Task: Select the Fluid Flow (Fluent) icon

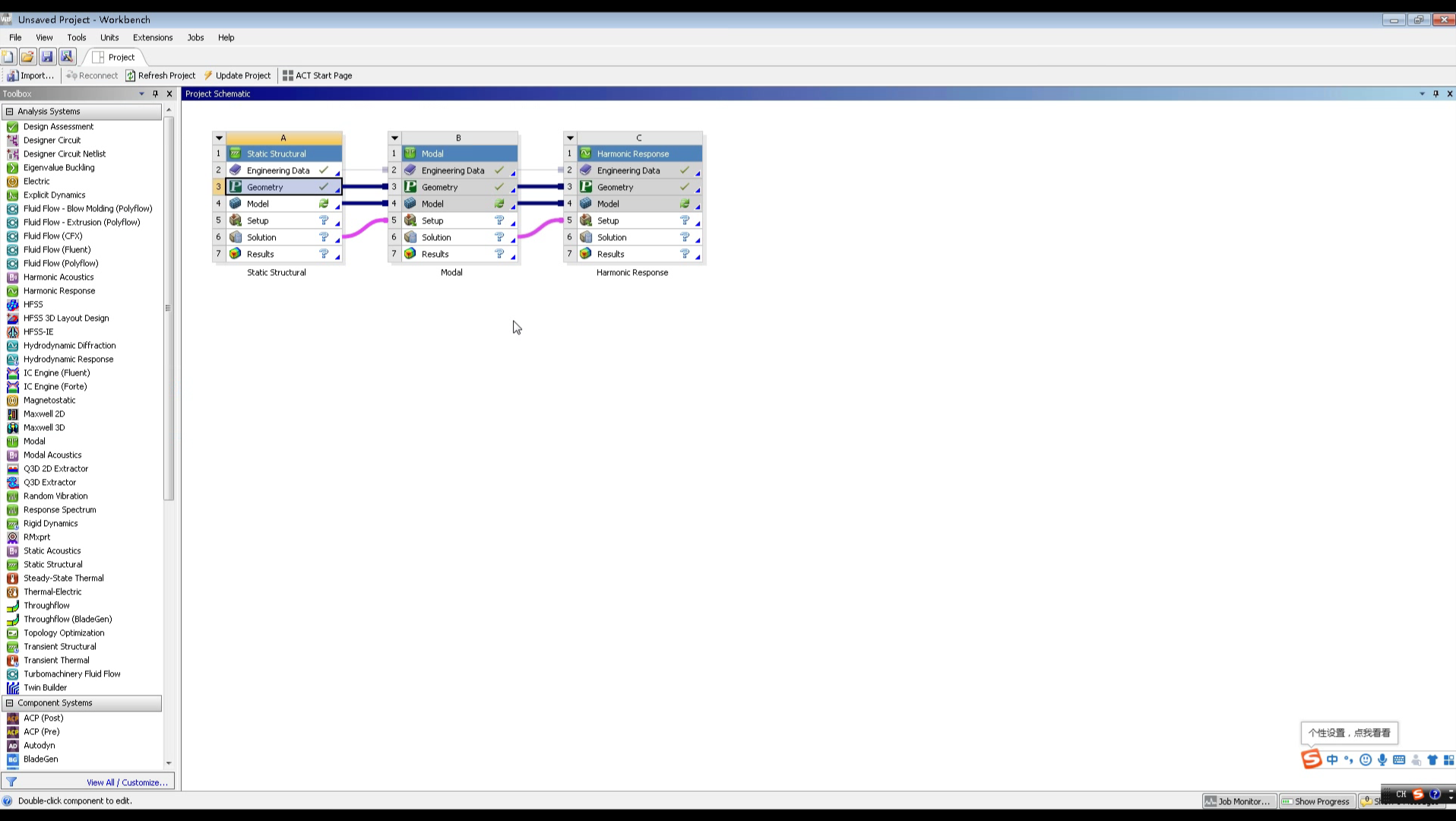Action: (x=12, y=250)
